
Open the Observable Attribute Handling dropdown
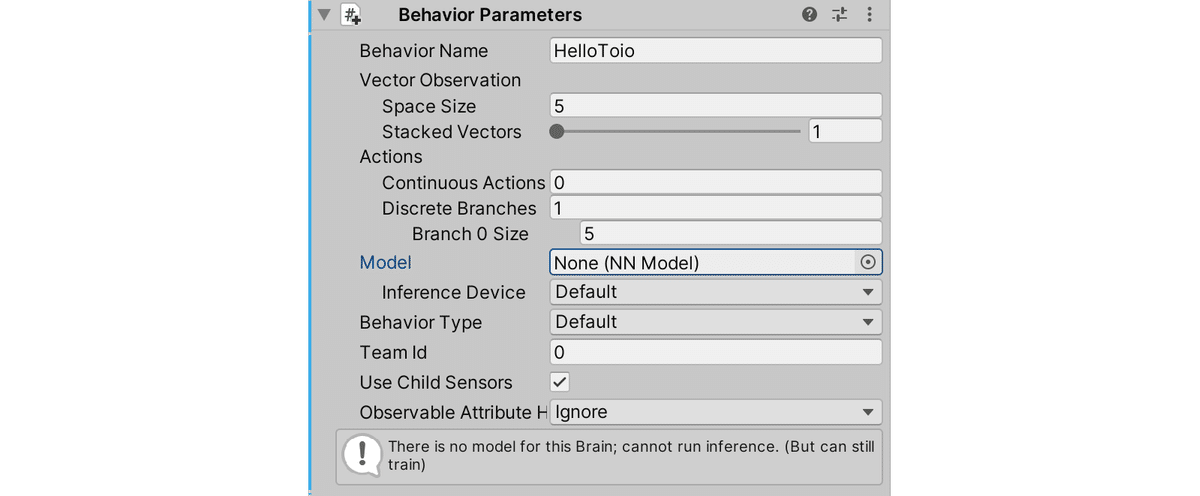coord(715,412)
